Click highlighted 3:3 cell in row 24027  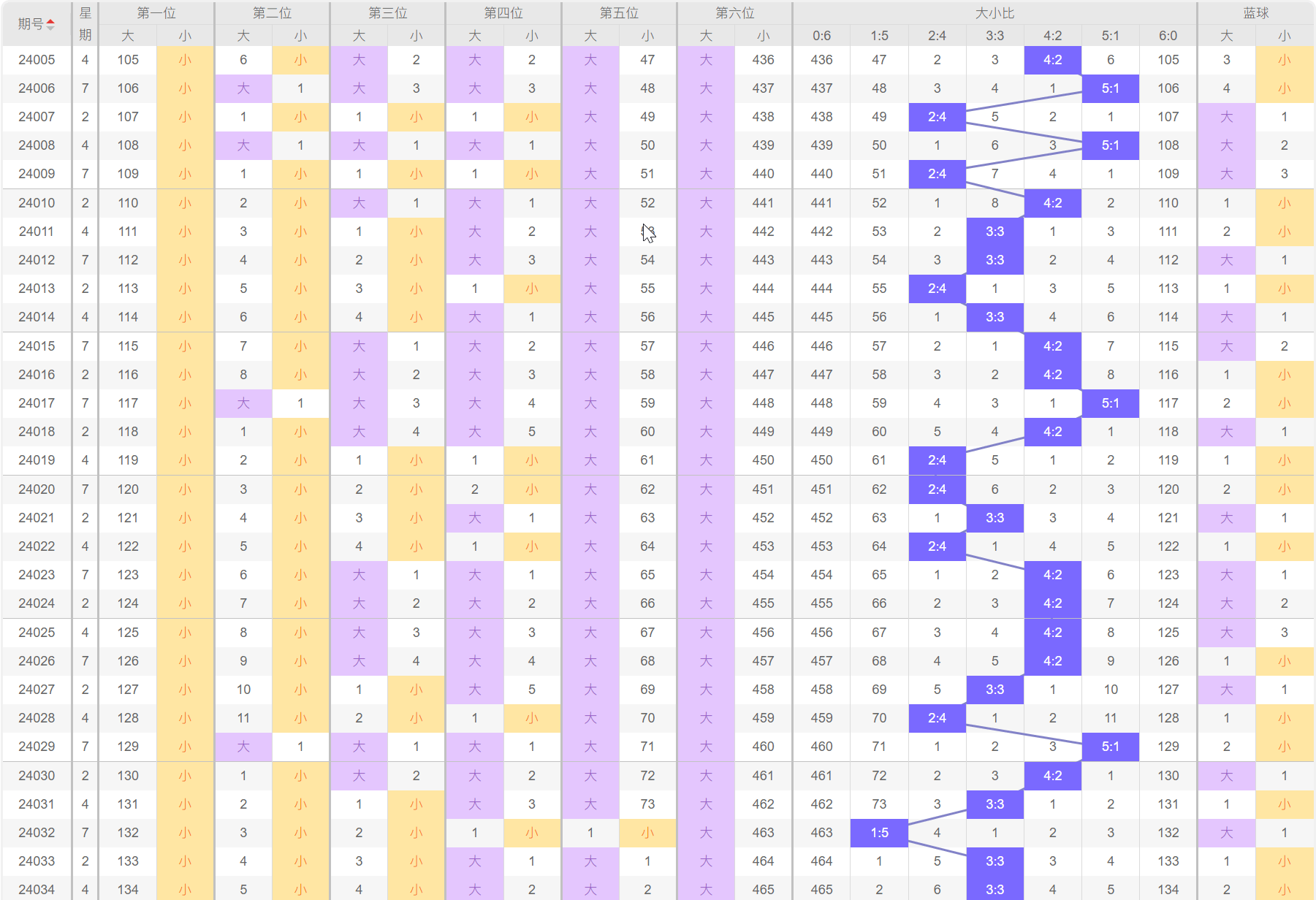tap(994, 690)
